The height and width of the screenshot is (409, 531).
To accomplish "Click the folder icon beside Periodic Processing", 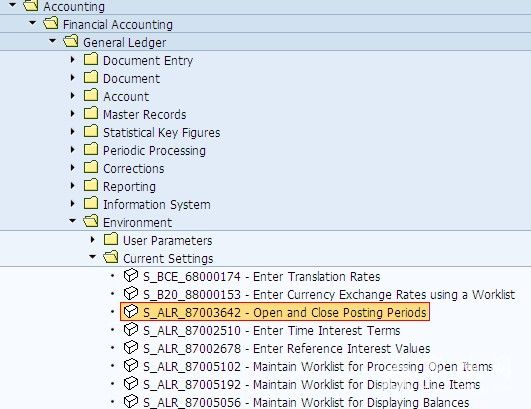I will click(x=91, y=149).
